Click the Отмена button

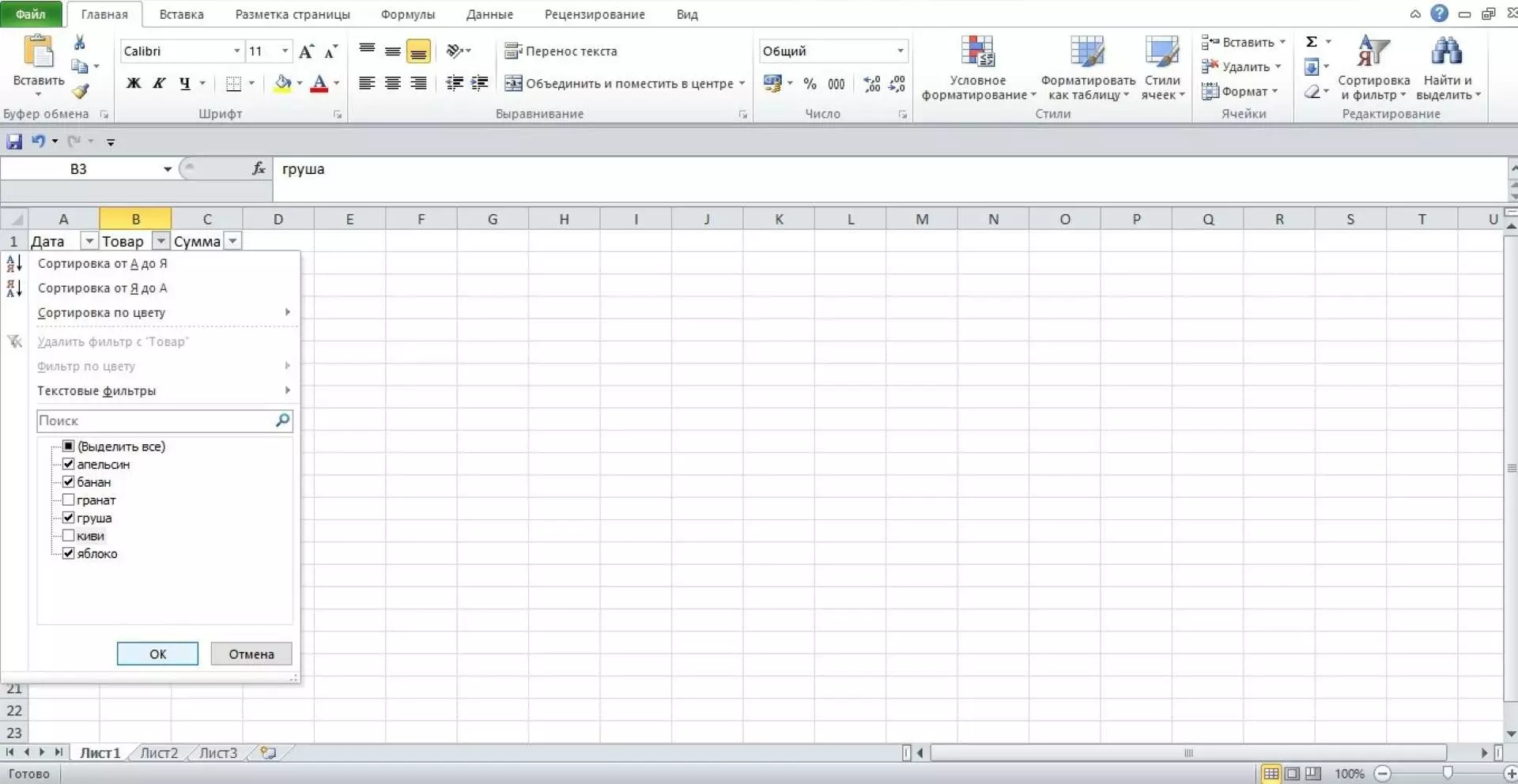pyautogui.click(x=251, y=654)
